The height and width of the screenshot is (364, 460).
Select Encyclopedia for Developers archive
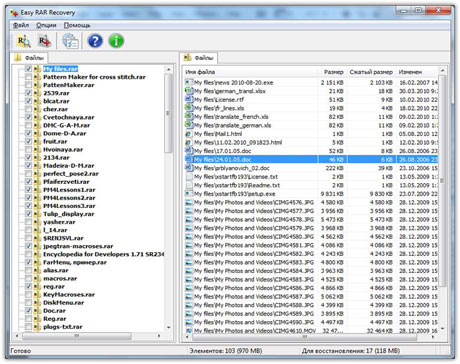103,254
